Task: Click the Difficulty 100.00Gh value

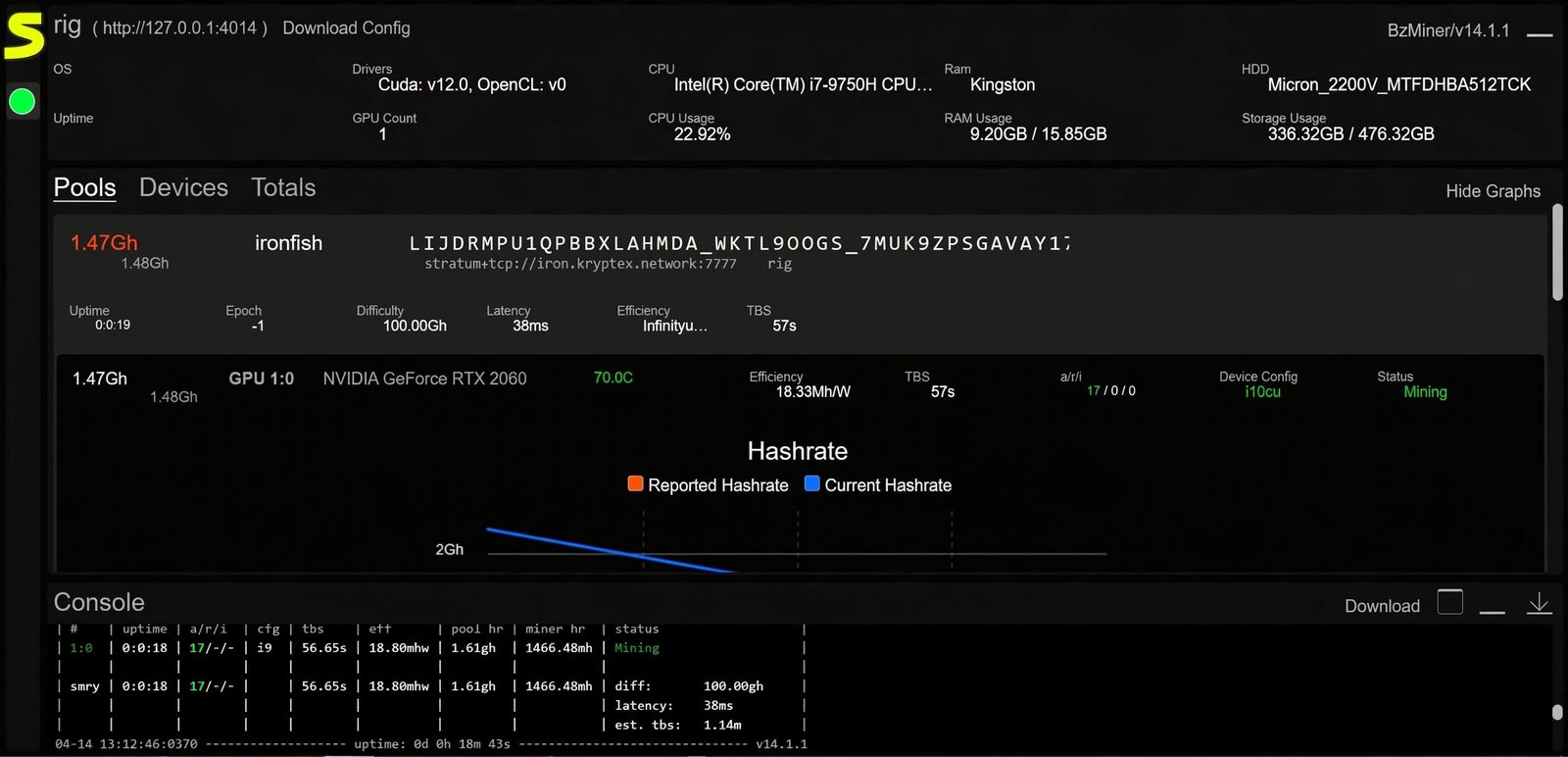Action: (415, 326)
